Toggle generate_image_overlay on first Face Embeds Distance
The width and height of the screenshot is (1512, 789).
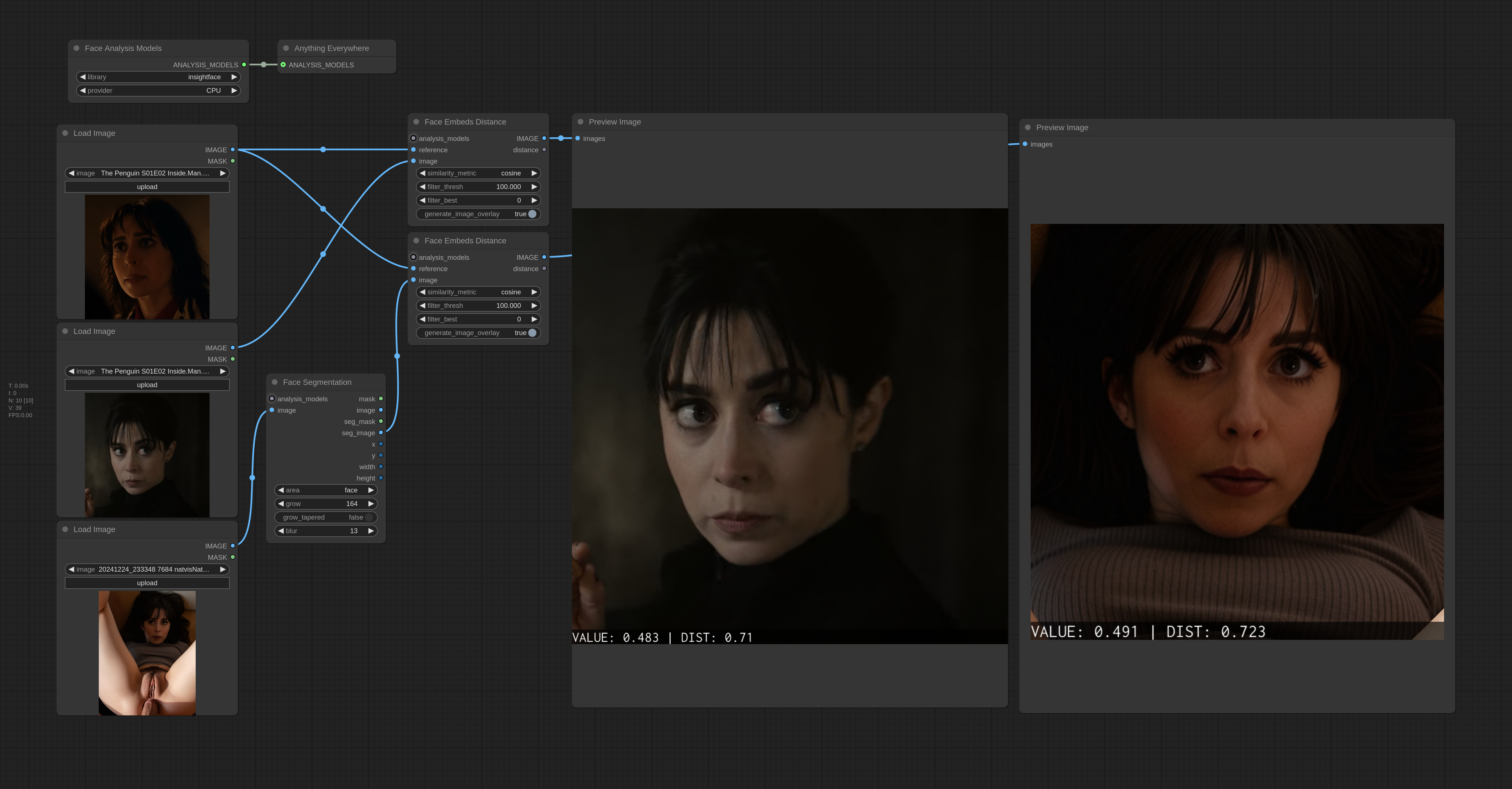(478, 214)
